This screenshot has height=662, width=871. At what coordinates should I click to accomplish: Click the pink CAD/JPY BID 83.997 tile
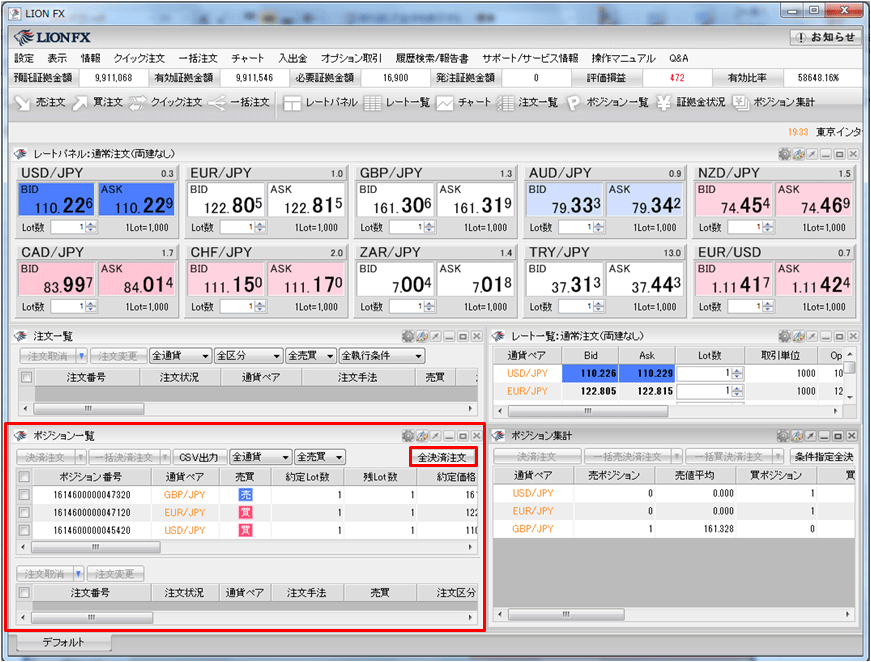57,279
